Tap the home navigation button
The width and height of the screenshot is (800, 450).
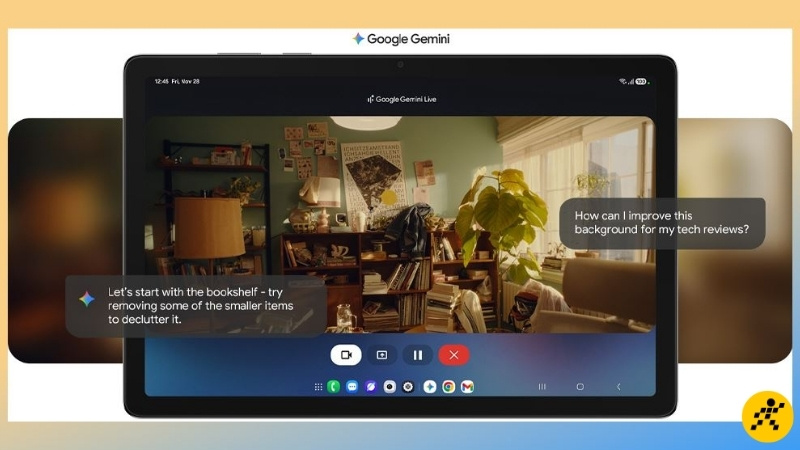point(580,387)
